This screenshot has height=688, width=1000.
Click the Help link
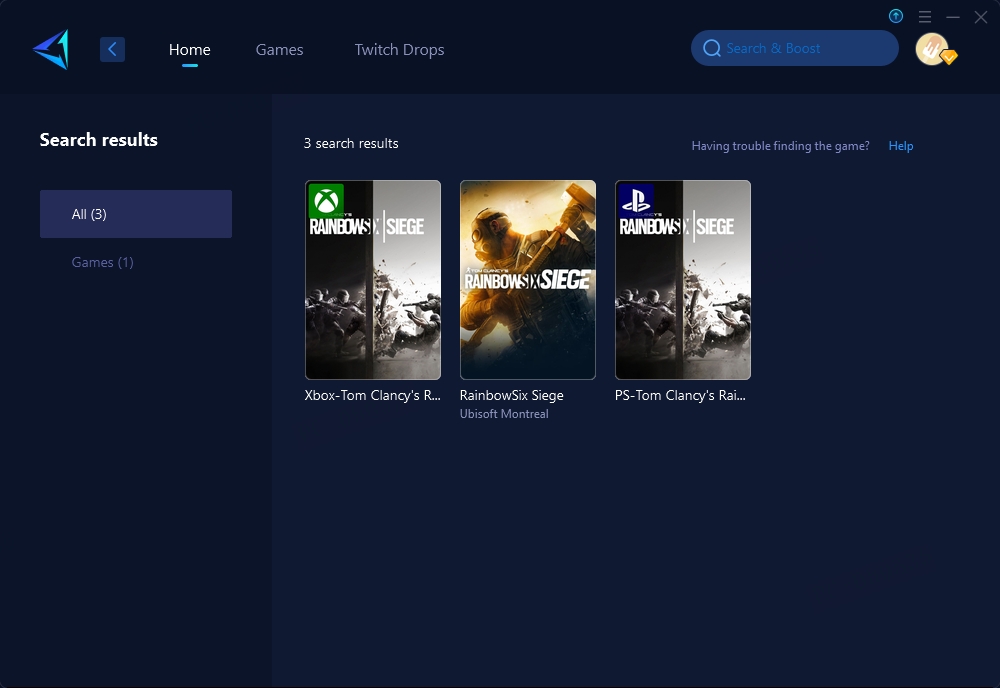tap(901, 146)
